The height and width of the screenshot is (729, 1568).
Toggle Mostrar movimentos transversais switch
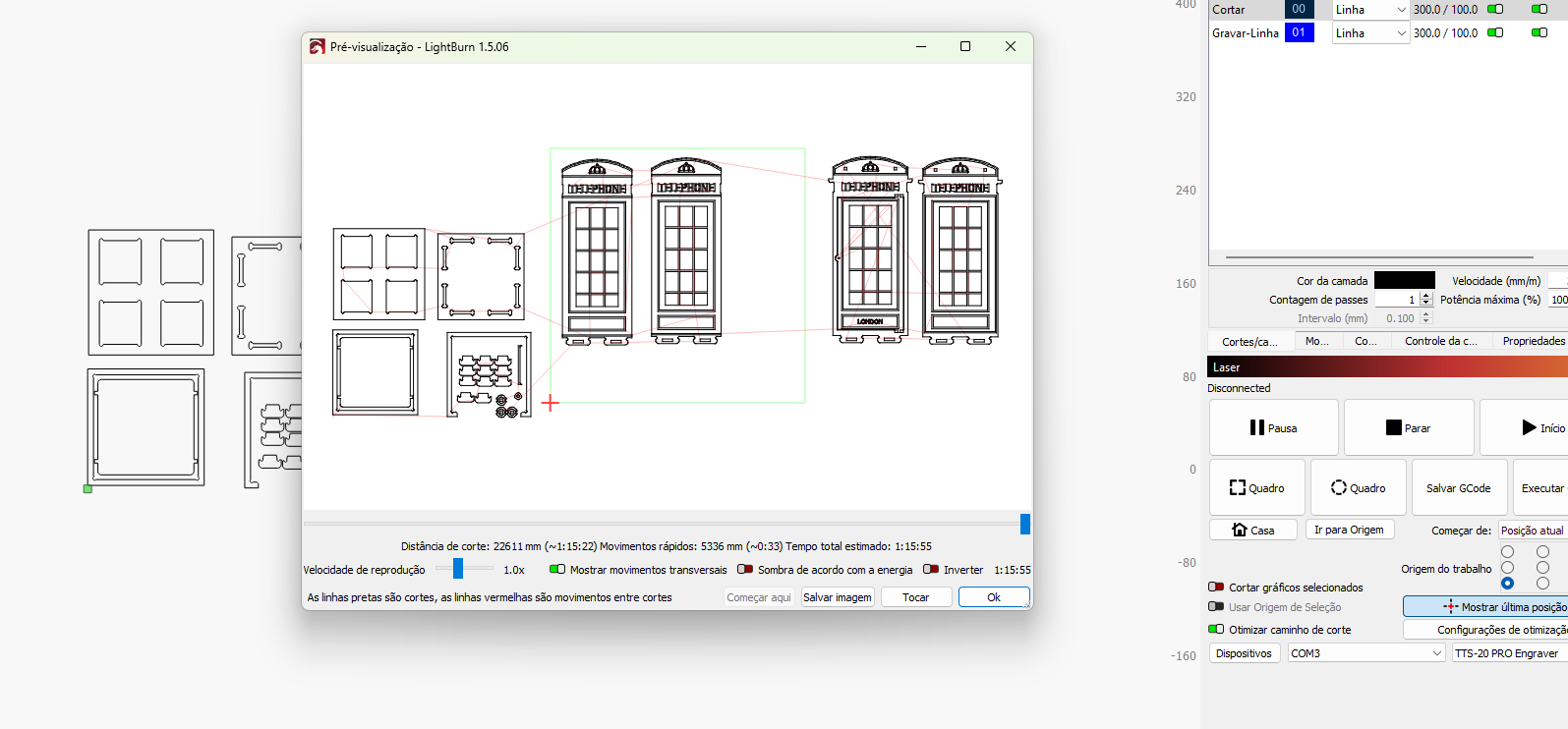click(557, 570)
